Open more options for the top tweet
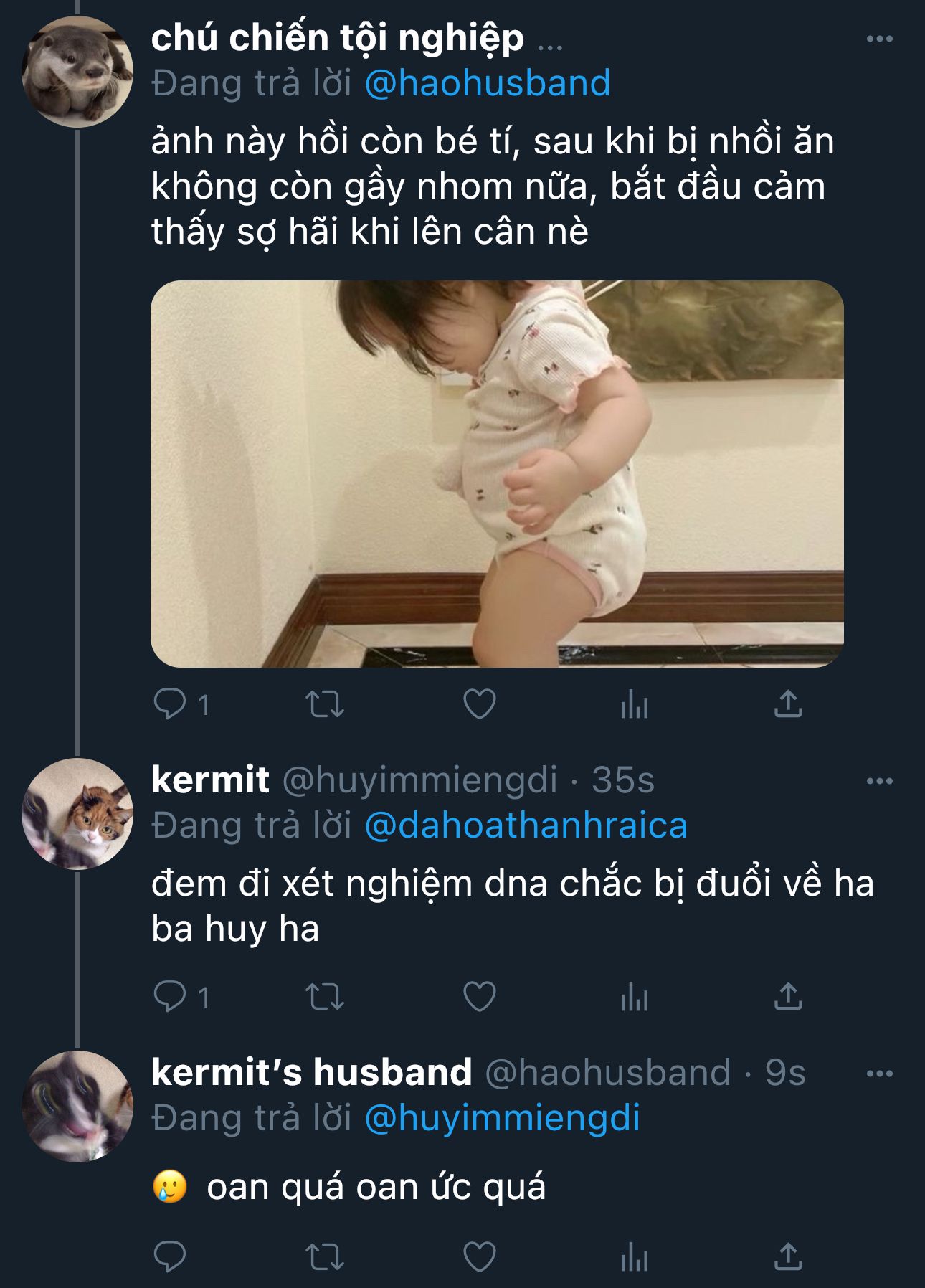 click(879, 39)
